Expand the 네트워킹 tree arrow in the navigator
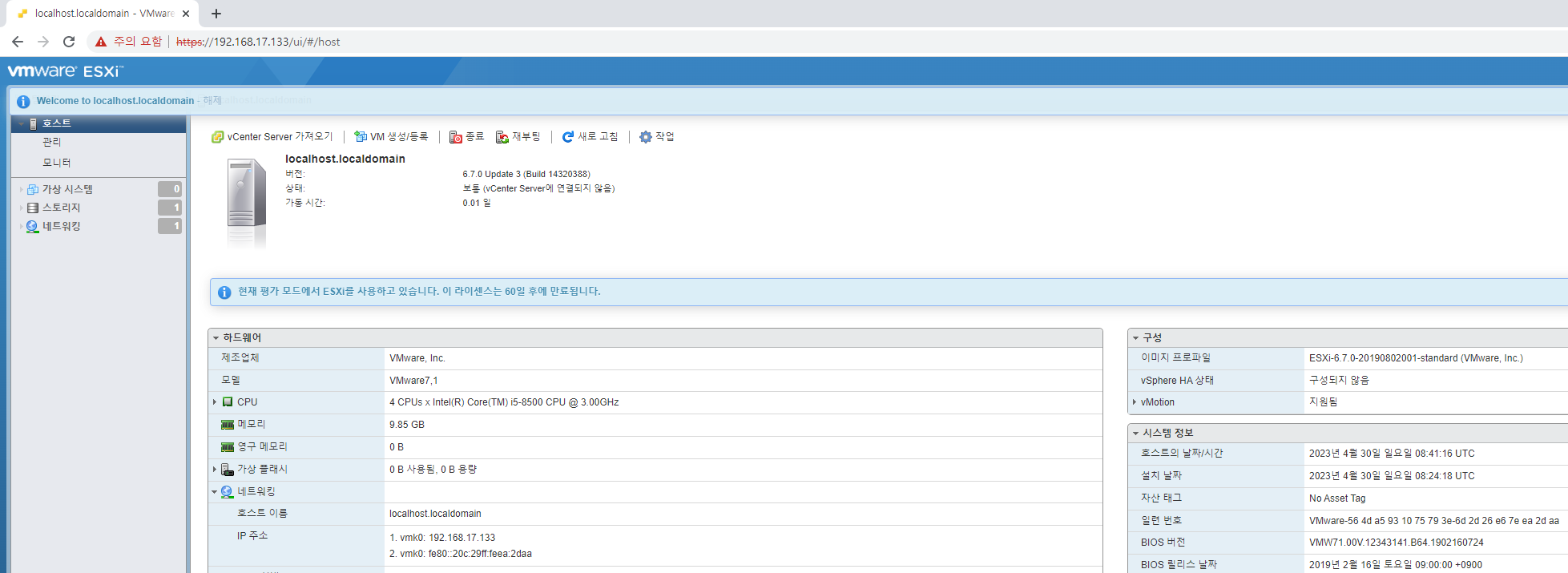Screen dimensions: 1568x573 (x=21, y=226)
